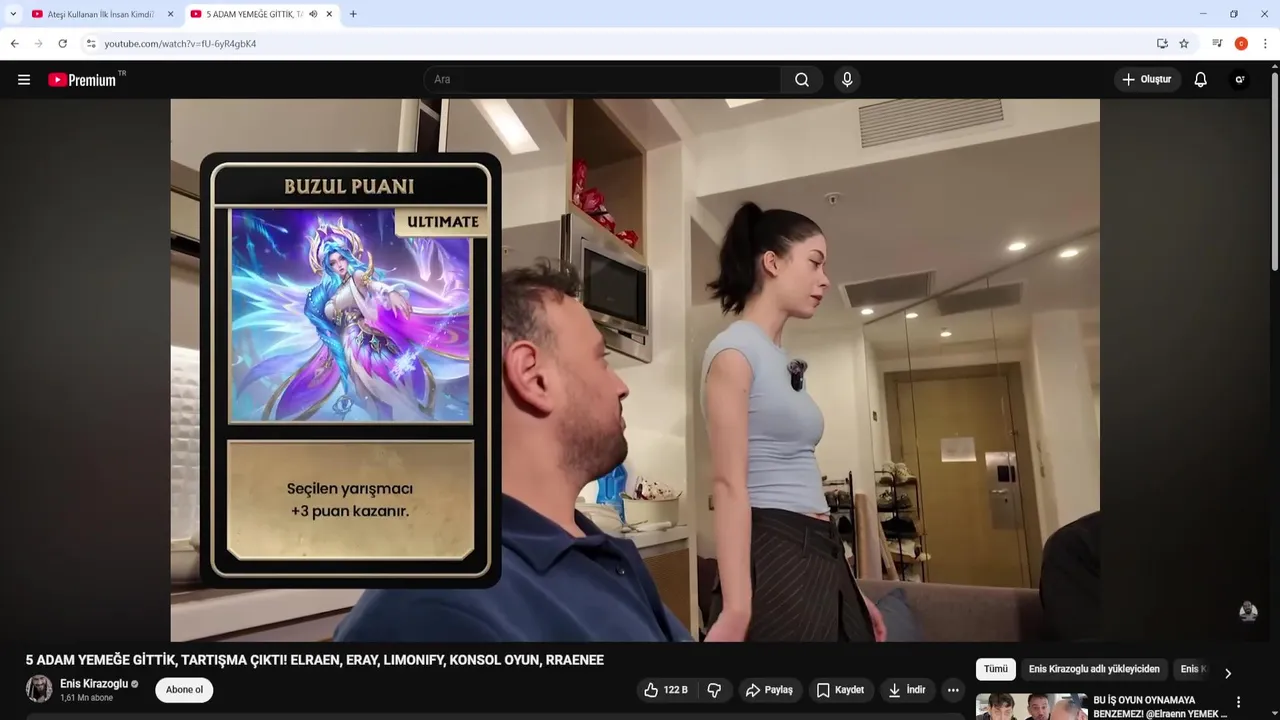Image resolution: width=1280 pixels, height=720 pixels.
Task: View site information icon in address bar
Action: 91,44
